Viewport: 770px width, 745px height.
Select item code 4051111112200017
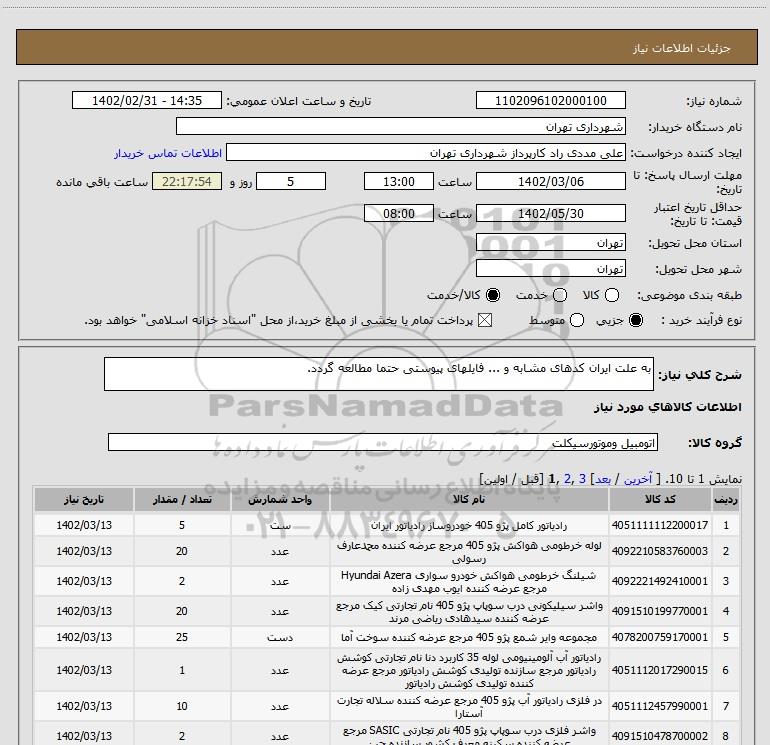(x=660, y=525)
